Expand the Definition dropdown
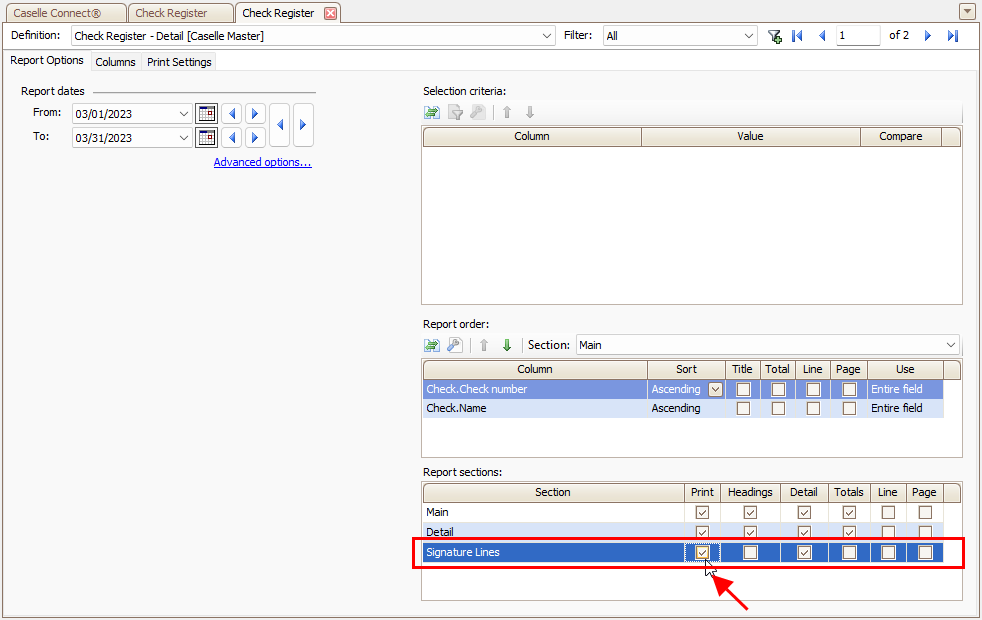The width and height of the screenshot is (982, 620). click(x=546, y=36)
